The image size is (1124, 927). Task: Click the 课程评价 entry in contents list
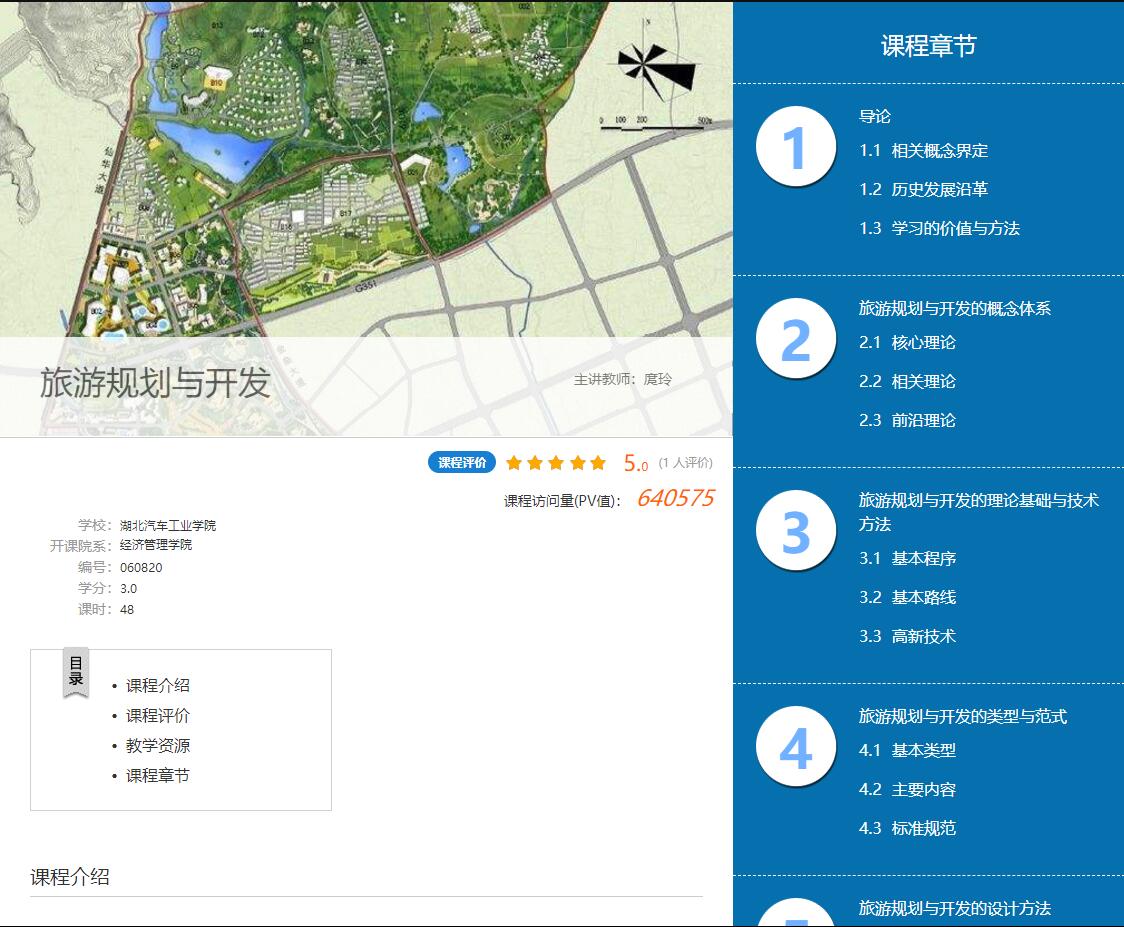(x=157, y=715)
